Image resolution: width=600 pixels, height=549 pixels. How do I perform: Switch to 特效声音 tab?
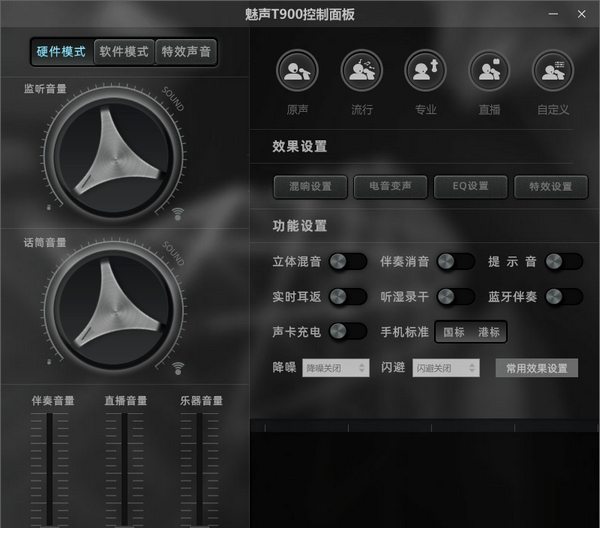coord(186,52)
